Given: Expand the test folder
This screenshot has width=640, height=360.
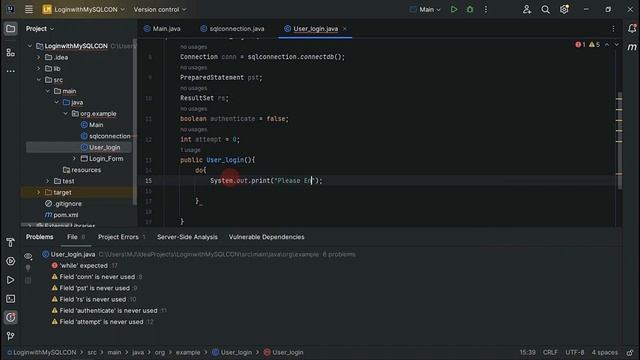Looking at the screenshot, I should (x=48, y=181).
